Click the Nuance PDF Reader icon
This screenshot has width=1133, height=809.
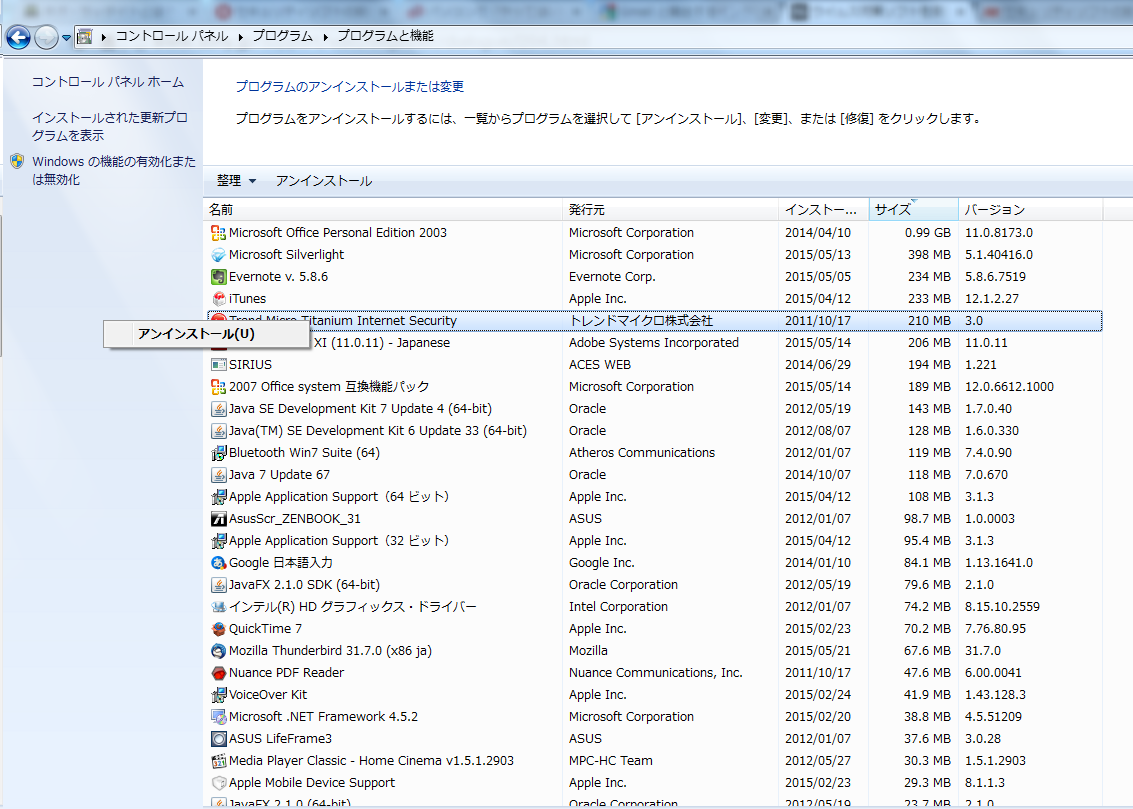219,673
